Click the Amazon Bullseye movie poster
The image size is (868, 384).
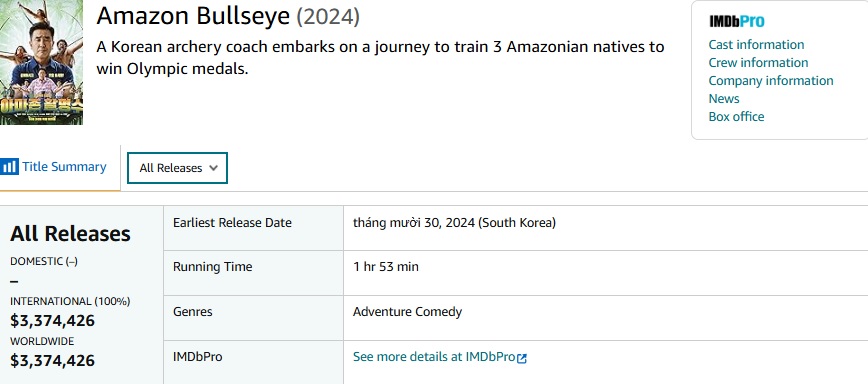42,62
